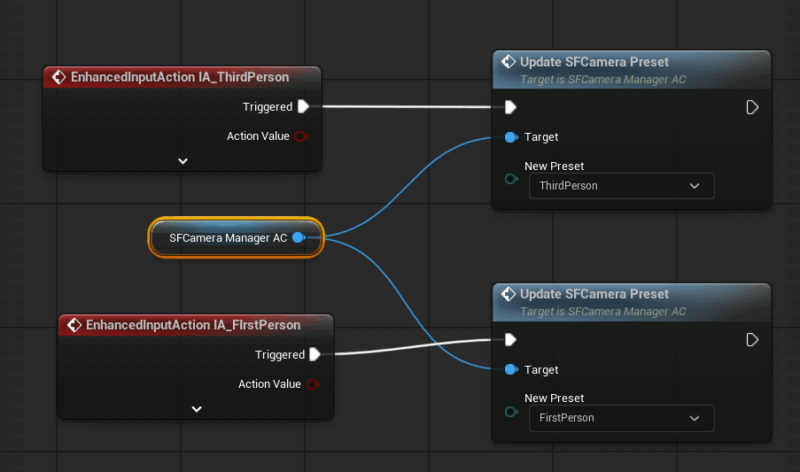The height and width of the screenshot is (472, 800).
Task: Click Target pin on ThirdPerson preset node
Action: click(511, 137)
